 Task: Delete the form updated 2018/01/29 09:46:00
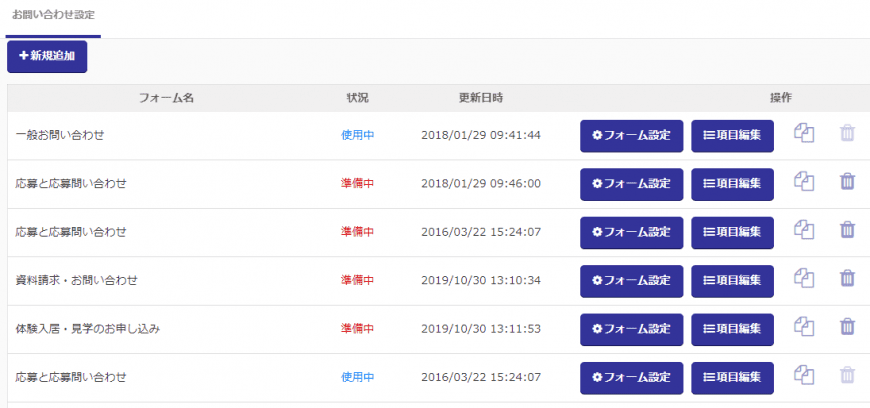(847, 182)
